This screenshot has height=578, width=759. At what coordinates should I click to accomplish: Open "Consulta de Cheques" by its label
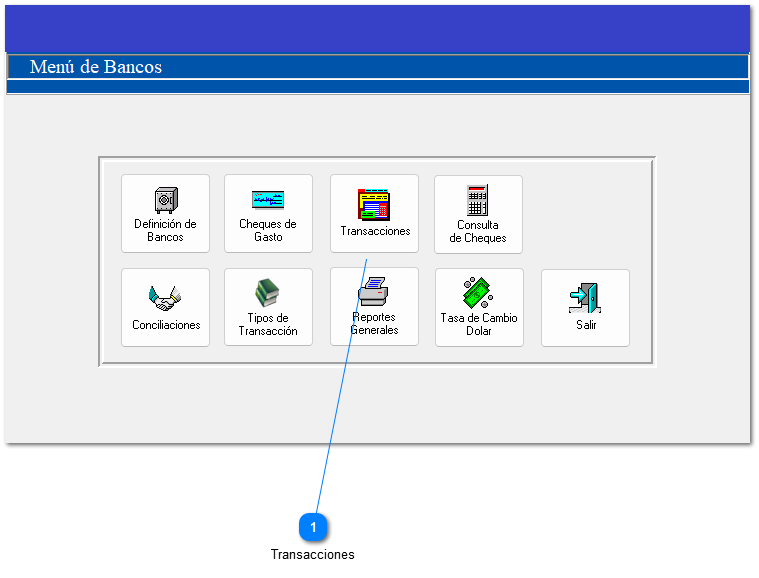coord(478,232)
